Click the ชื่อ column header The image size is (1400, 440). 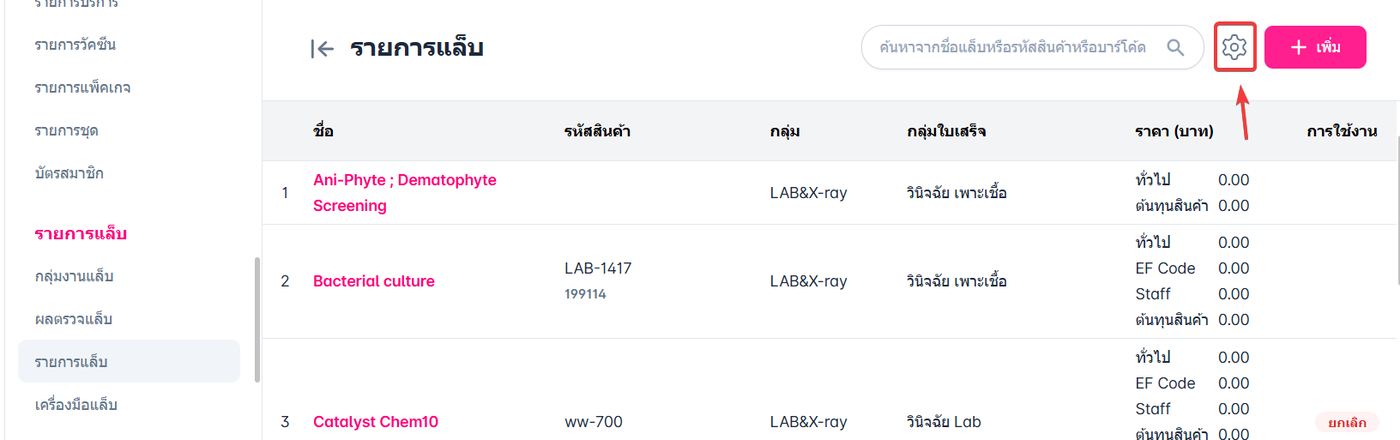[323, 131]
